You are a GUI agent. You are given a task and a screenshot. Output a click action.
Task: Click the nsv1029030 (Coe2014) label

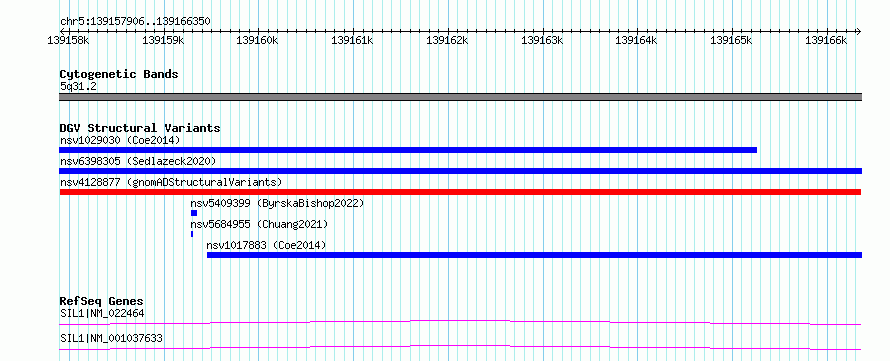tap(120, 140)
